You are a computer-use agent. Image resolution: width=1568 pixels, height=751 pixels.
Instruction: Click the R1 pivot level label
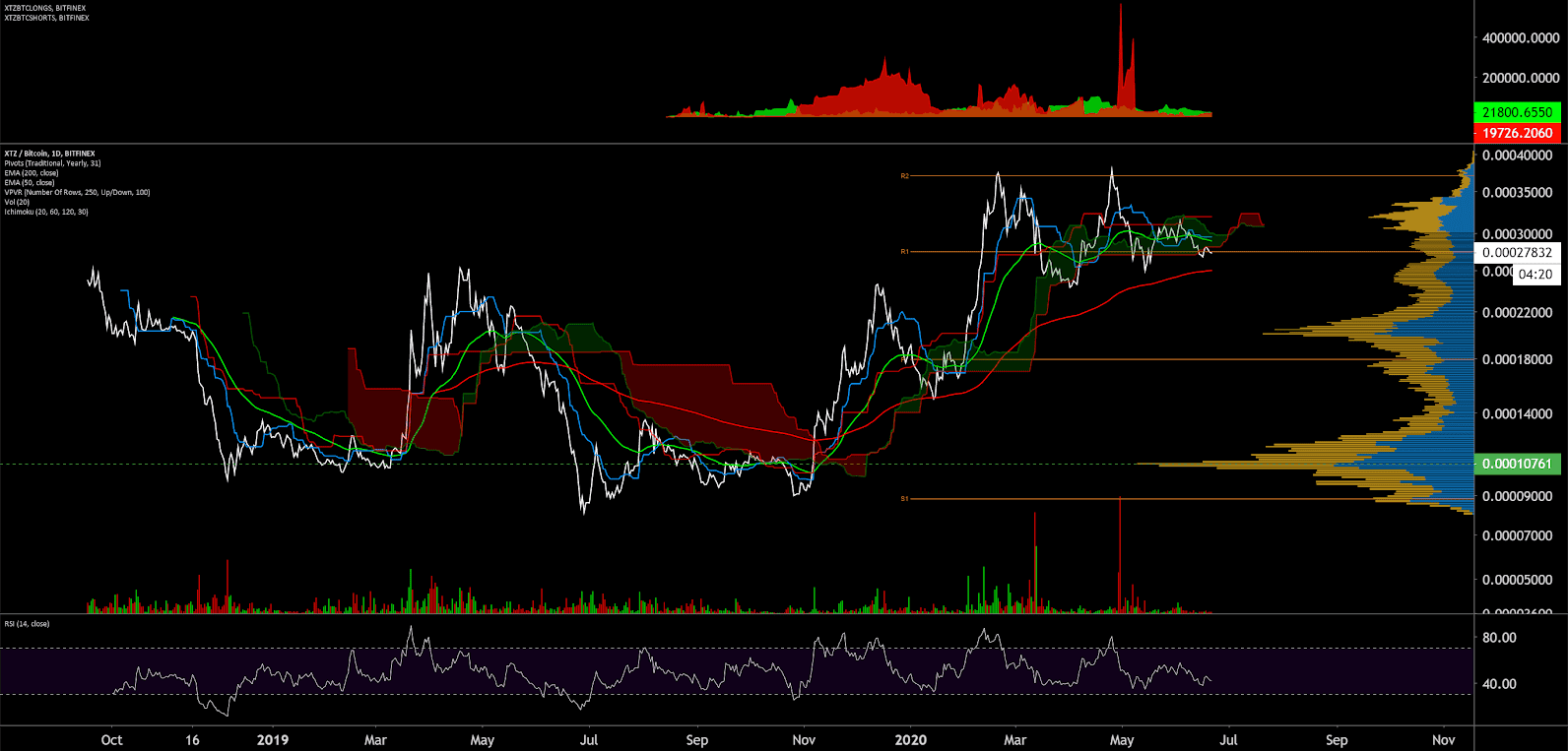click(904, 252)
